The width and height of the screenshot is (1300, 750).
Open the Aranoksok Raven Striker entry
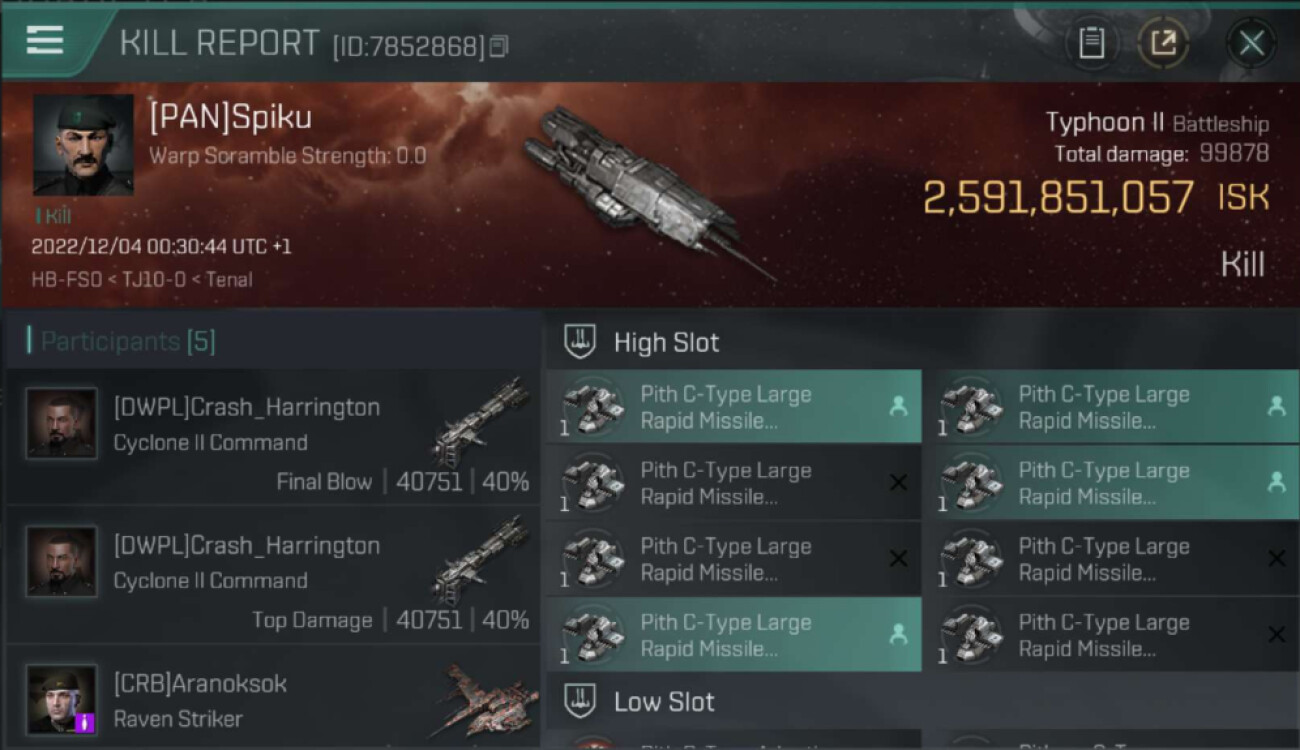272,700
